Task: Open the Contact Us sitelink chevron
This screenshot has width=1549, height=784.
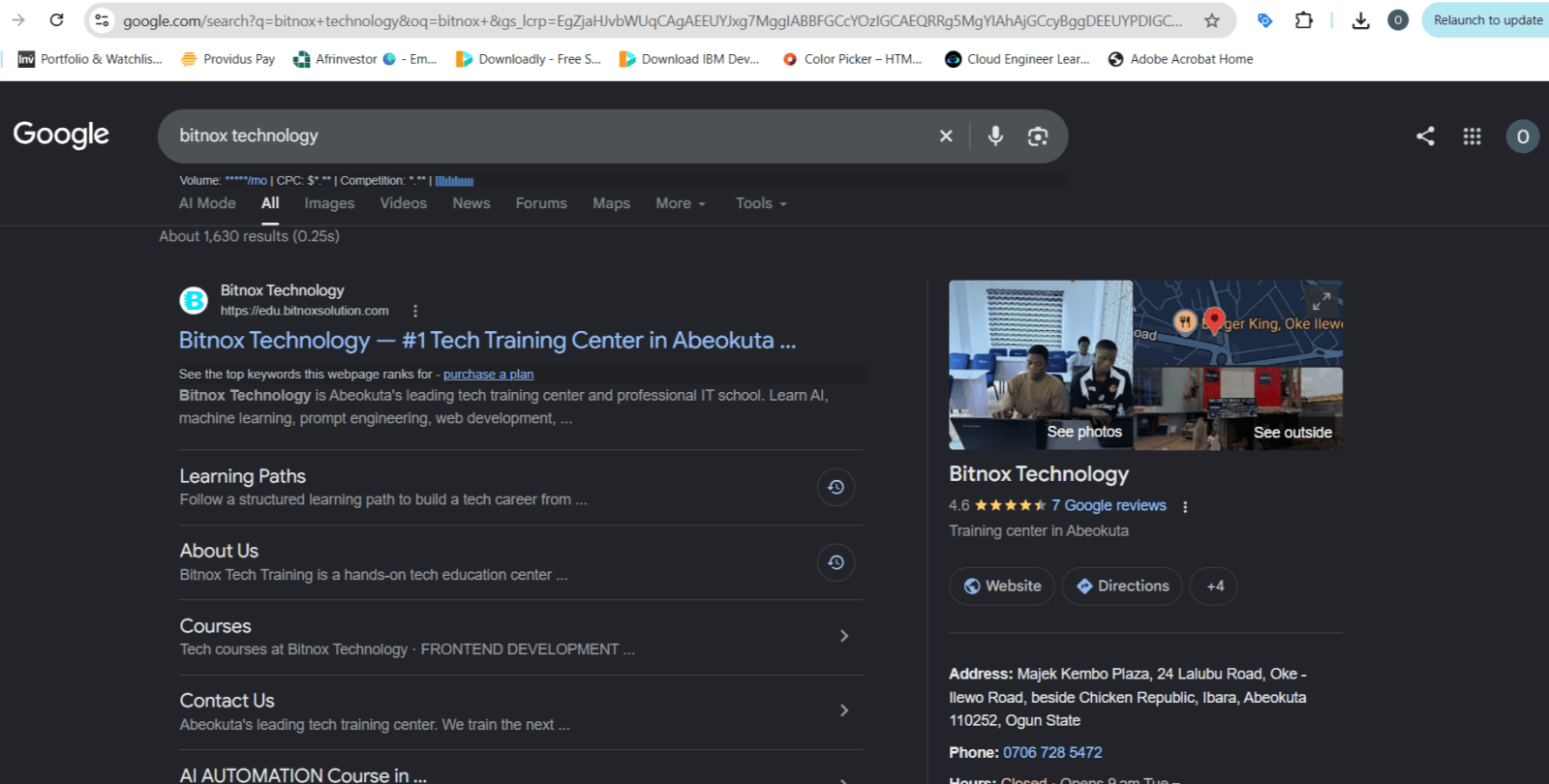Action: coord(844,710)
